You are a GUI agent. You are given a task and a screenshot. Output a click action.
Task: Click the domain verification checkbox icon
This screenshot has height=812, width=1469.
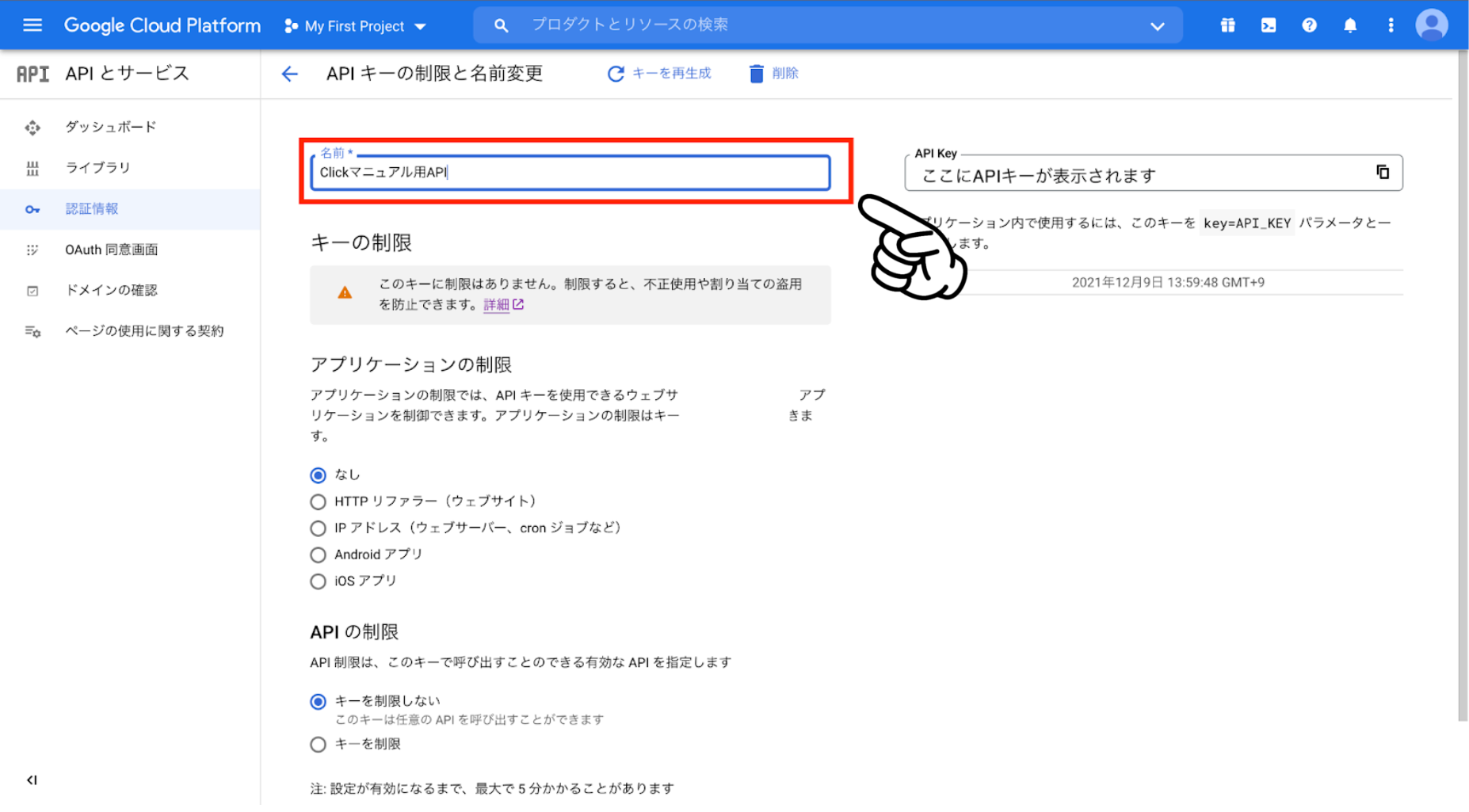click(32, 291)
